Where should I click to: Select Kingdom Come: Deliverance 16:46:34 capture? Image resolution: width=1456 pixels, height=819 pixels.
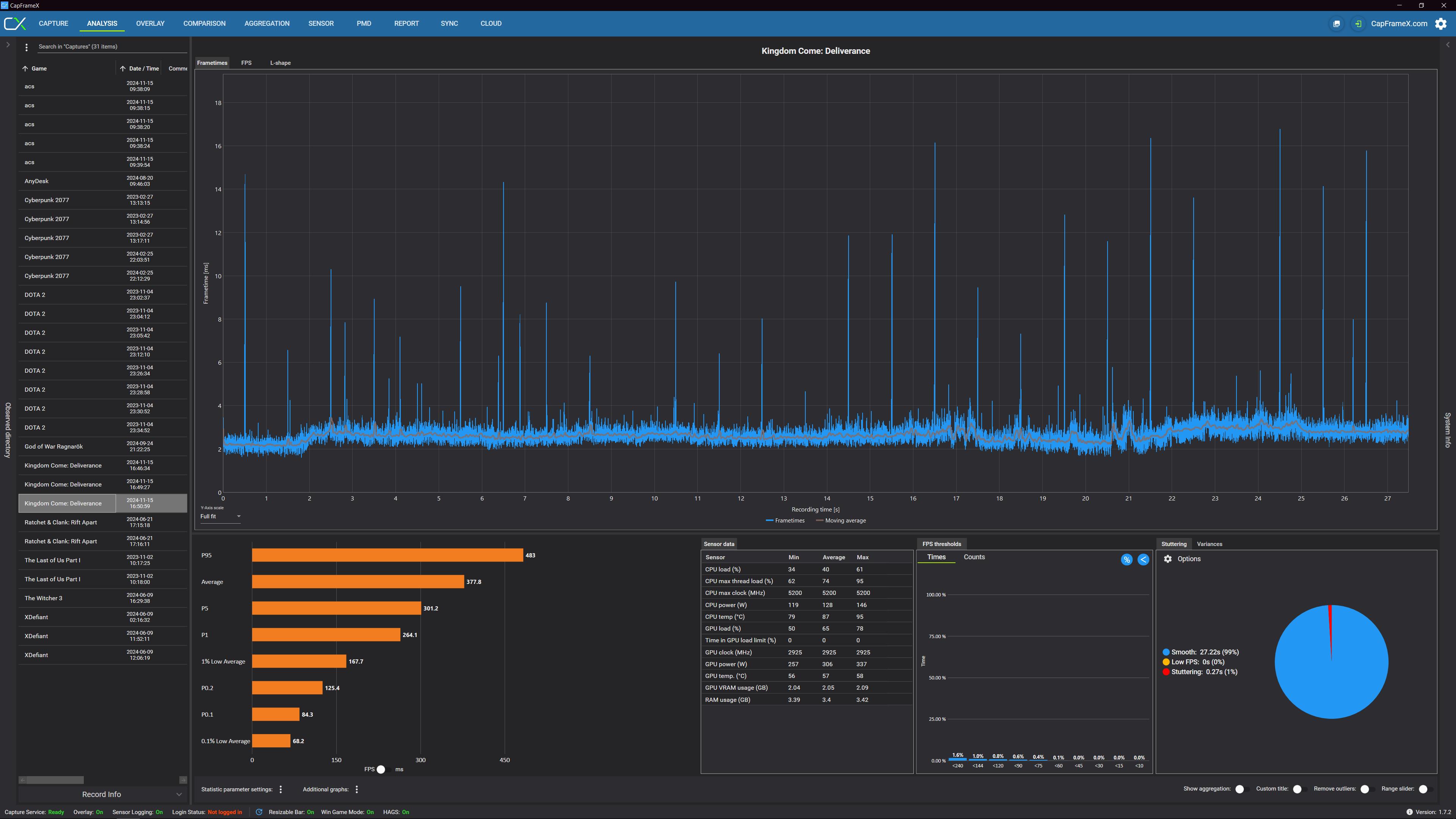(x=103, y=465)
